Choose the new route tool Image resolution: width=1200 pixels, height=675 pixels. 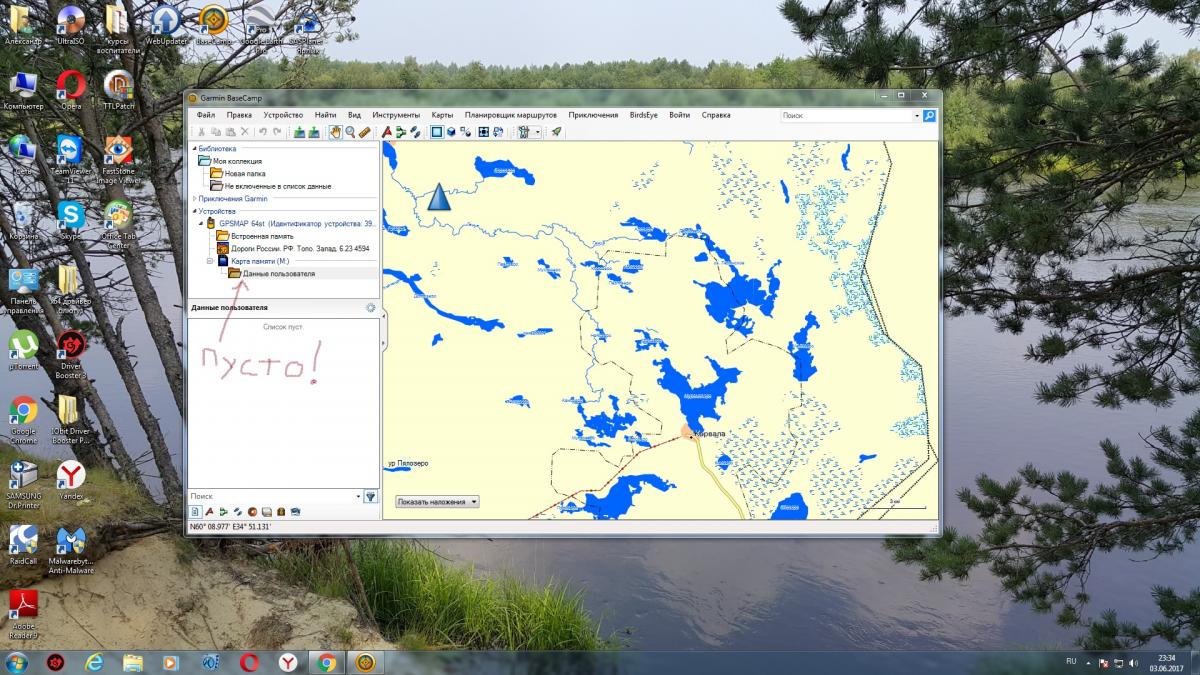pos(401,132)
